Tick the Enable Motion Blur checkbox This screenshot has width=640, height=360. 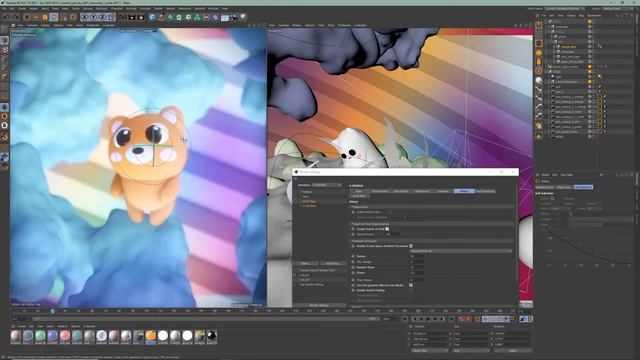(389, 212)
